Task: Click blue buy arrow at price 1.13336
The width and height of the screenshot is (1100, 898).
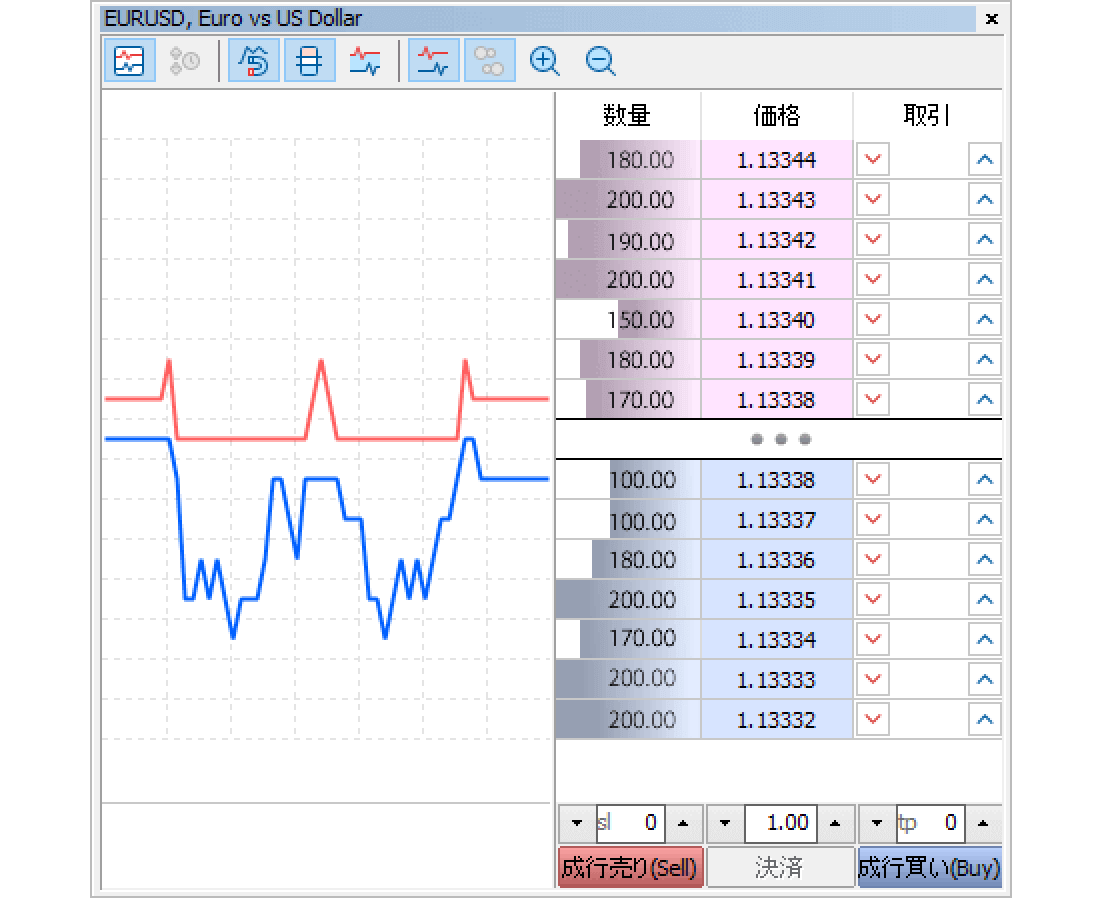Action: point(985,559)
